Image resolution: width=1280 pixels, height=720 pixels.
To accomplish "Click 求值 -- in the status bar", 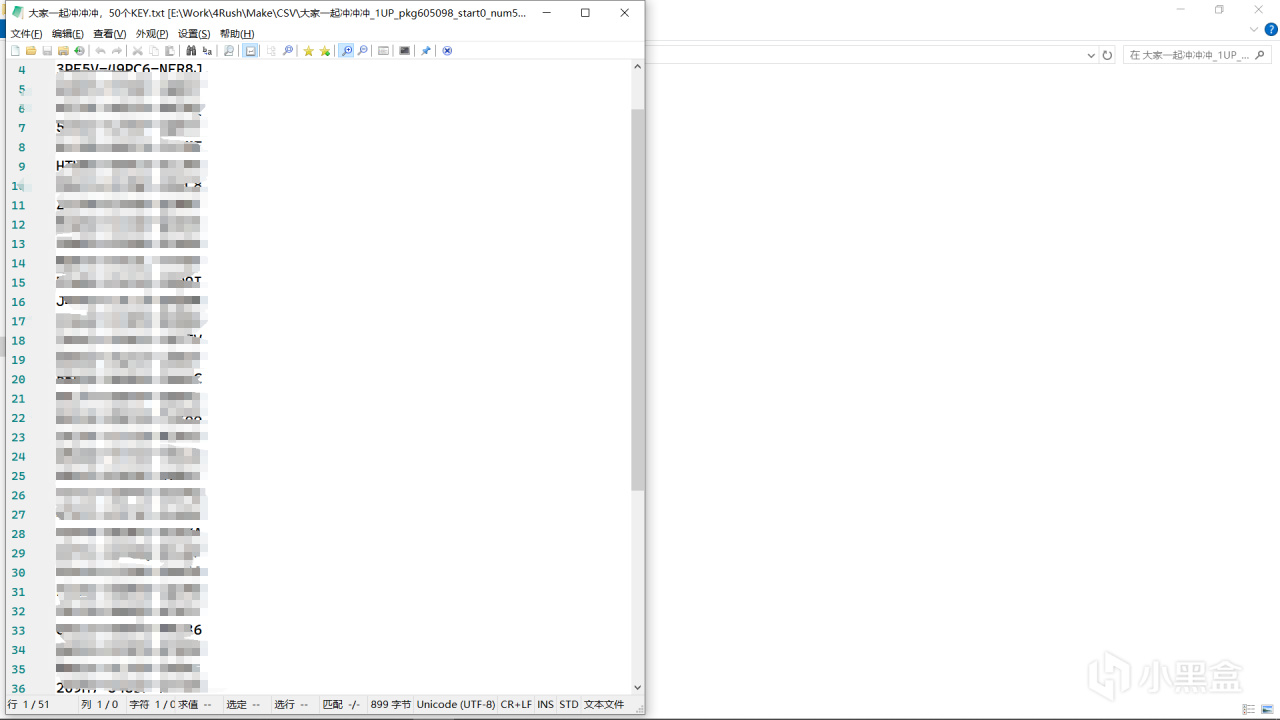I will 195,705.
